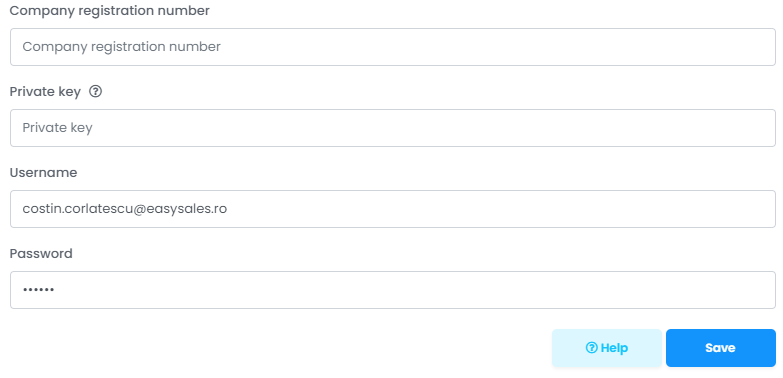Click the "Help" word in the Help button
Viewport: 783px width, 378px height.
point(614,348)
